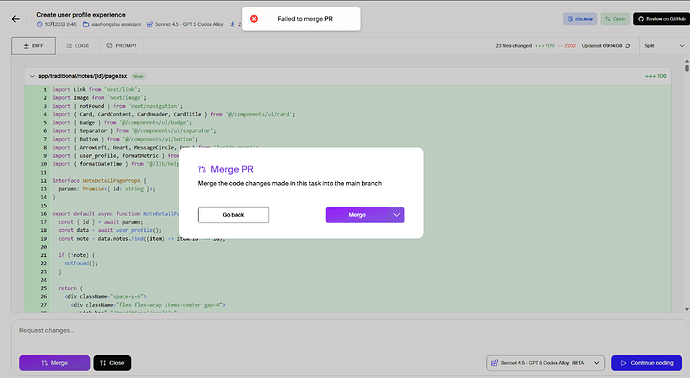690x378 pixels.
Task: Switch to the LOGS tab
Action: tap(77, 46)
